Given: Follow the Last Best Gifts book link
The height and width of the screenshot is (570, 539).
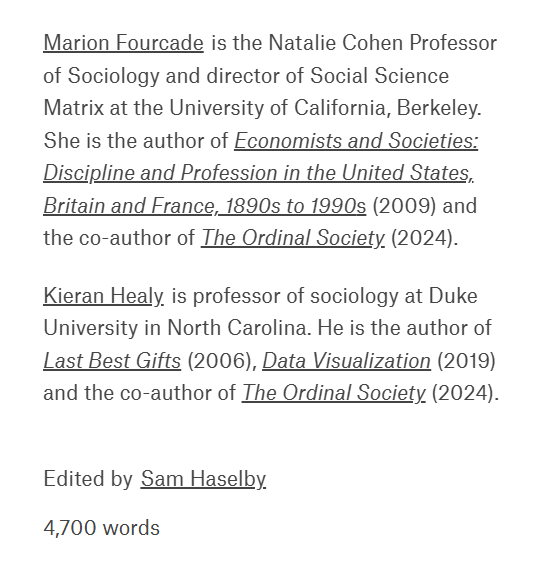Looking at the screenshot, I should point(112,361).
